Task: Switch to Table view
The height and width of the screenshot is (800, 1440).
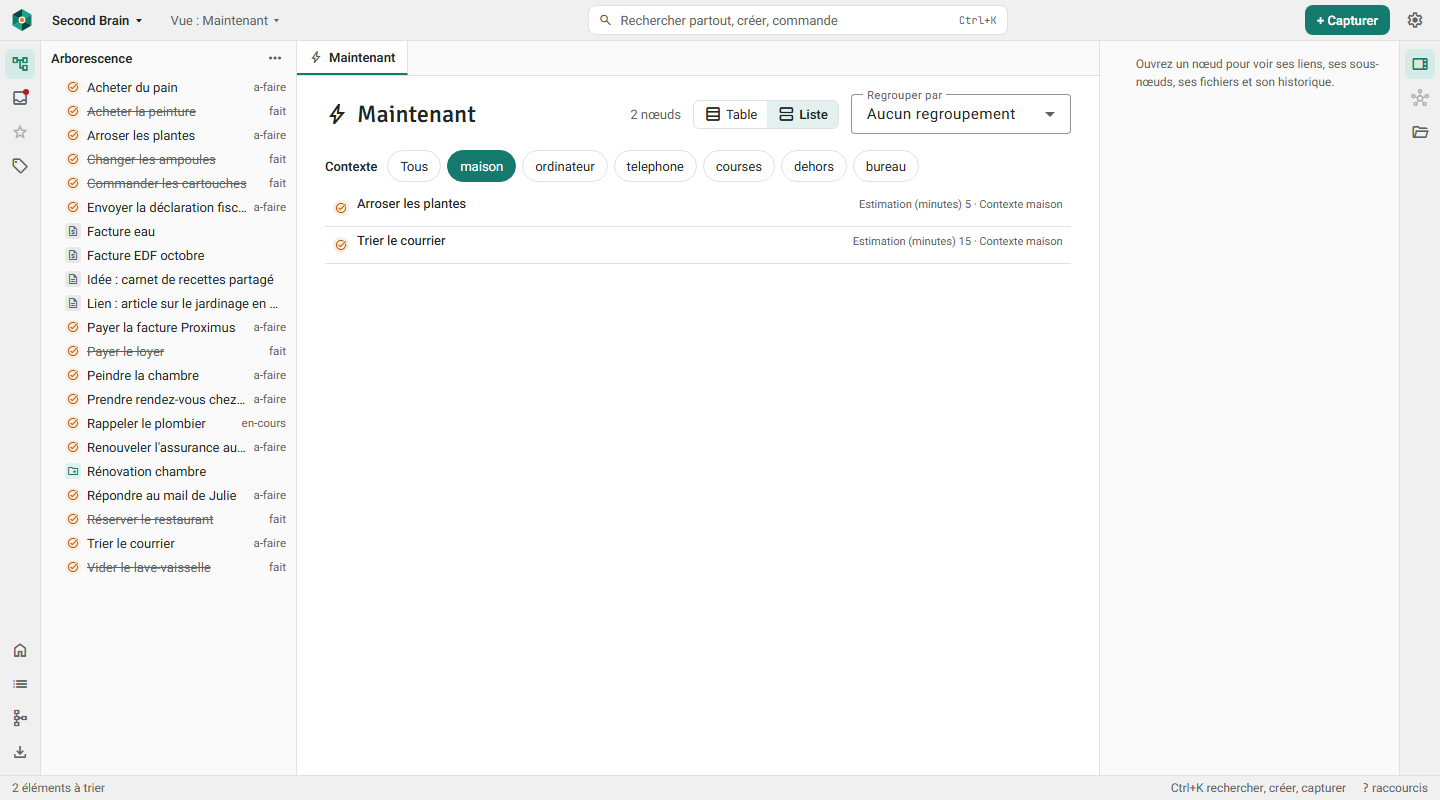Action: (x=731, y=114)
